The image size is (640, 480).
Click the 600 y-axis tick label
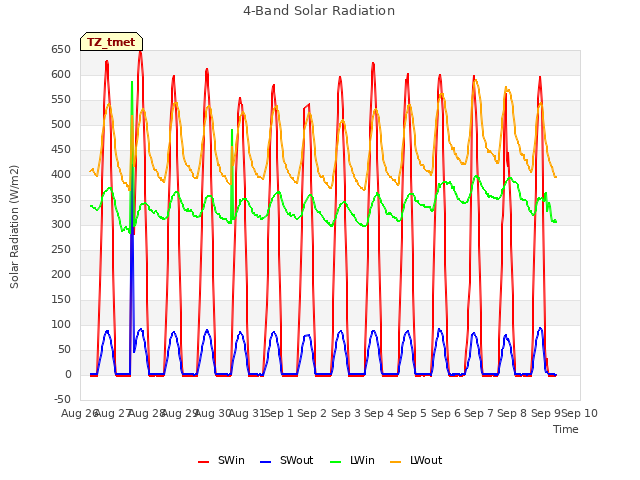coord(61,75)
